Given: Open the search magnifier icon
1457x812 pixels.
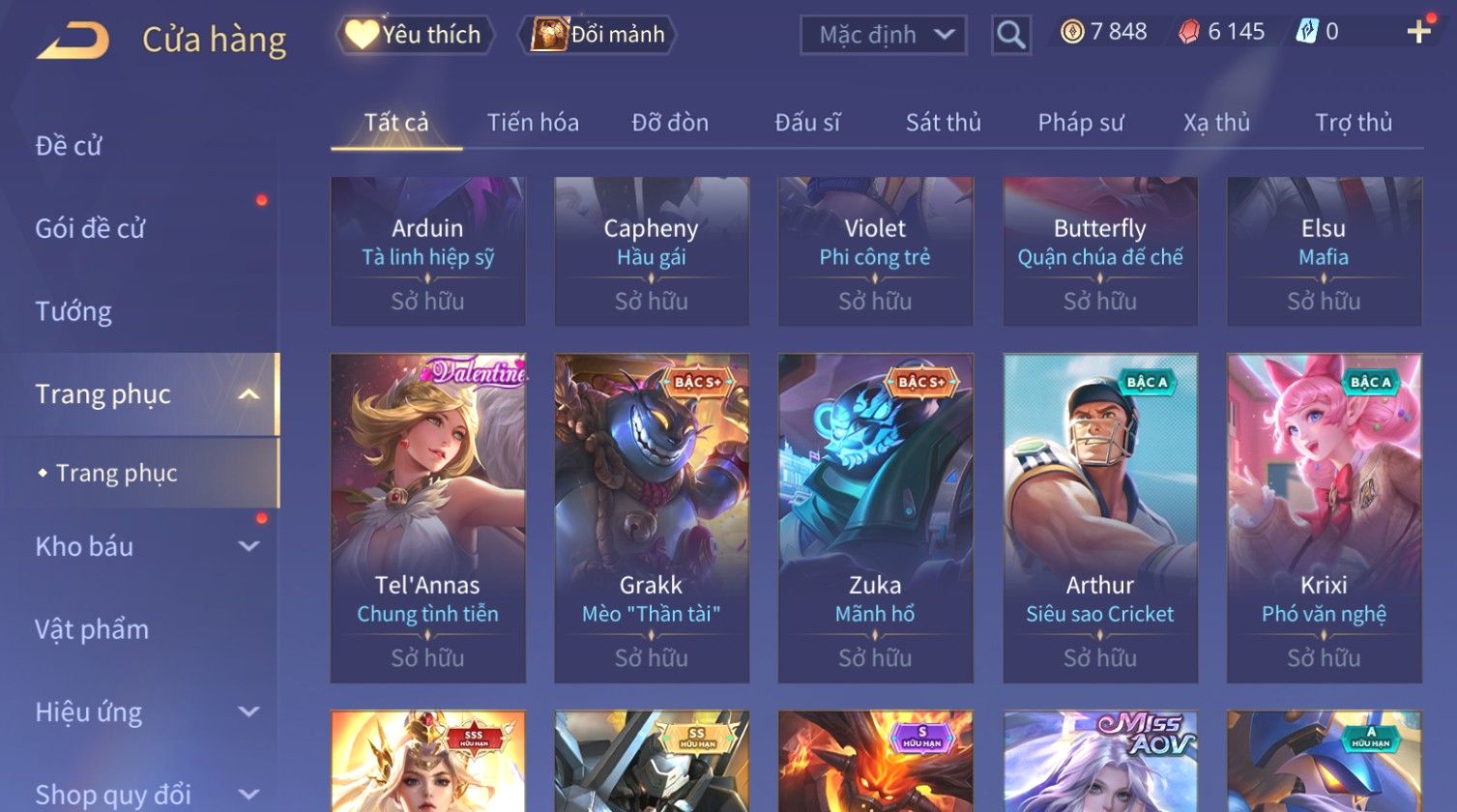Looking at the screenshot, I should pos(1011,35).
